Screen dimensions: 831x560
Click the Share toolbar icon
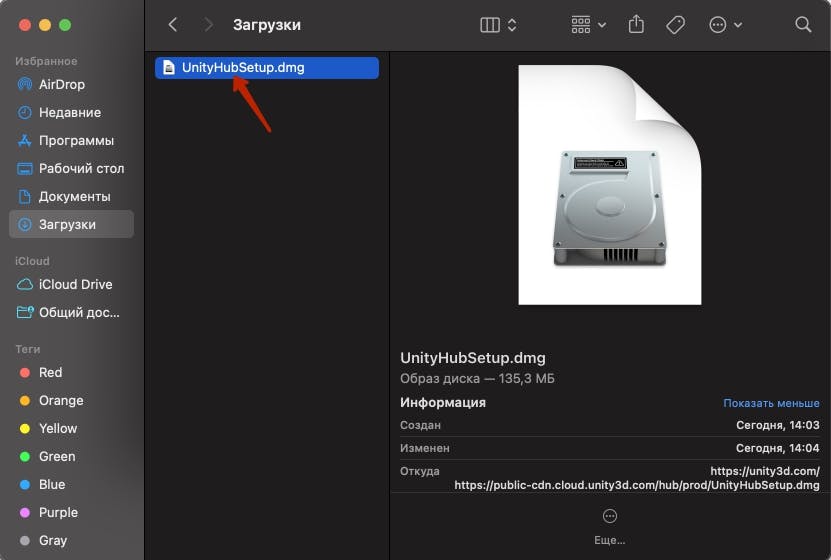point(636,24)
